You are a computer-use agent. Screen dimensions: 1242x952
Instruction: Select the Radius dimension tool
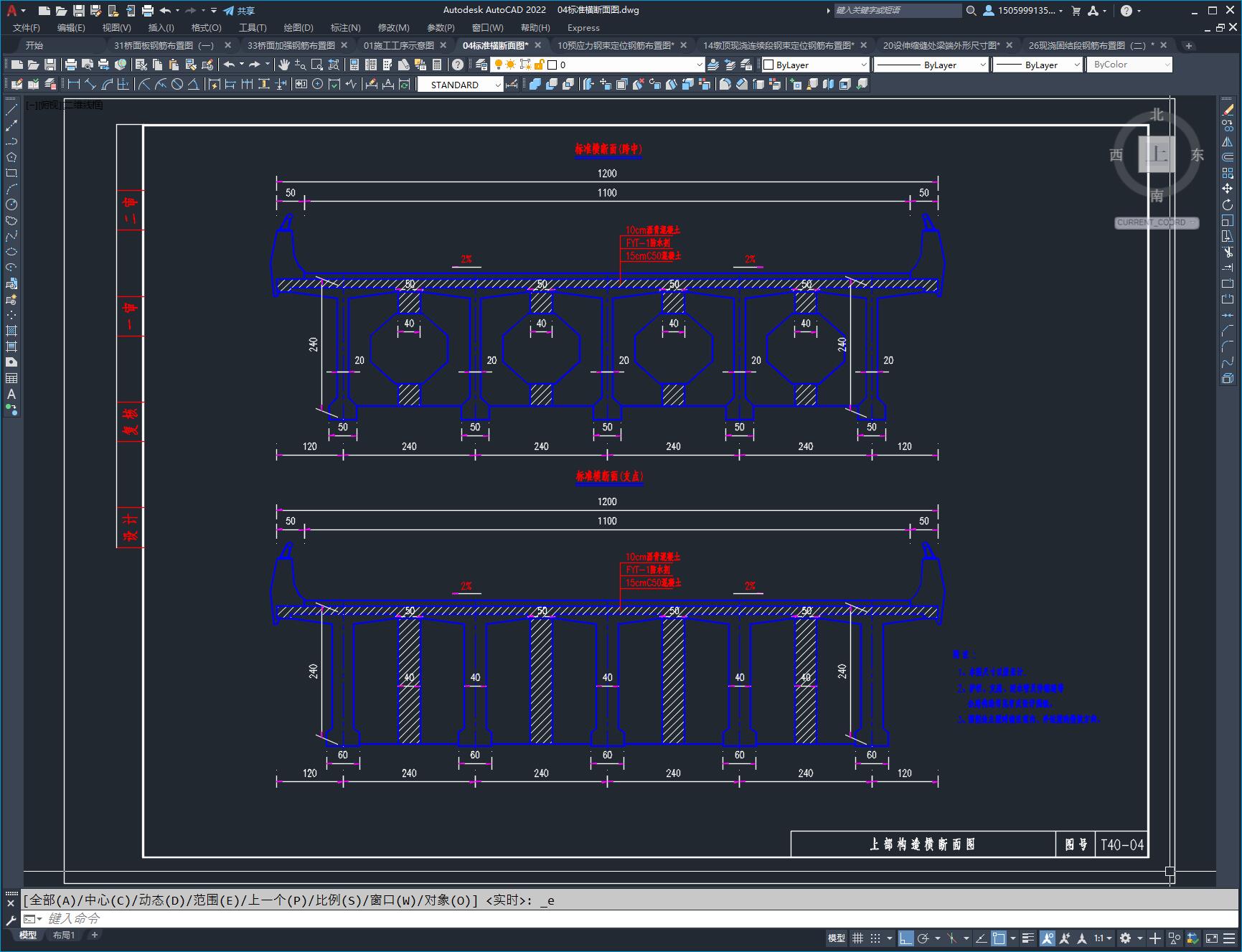[144, 84]
